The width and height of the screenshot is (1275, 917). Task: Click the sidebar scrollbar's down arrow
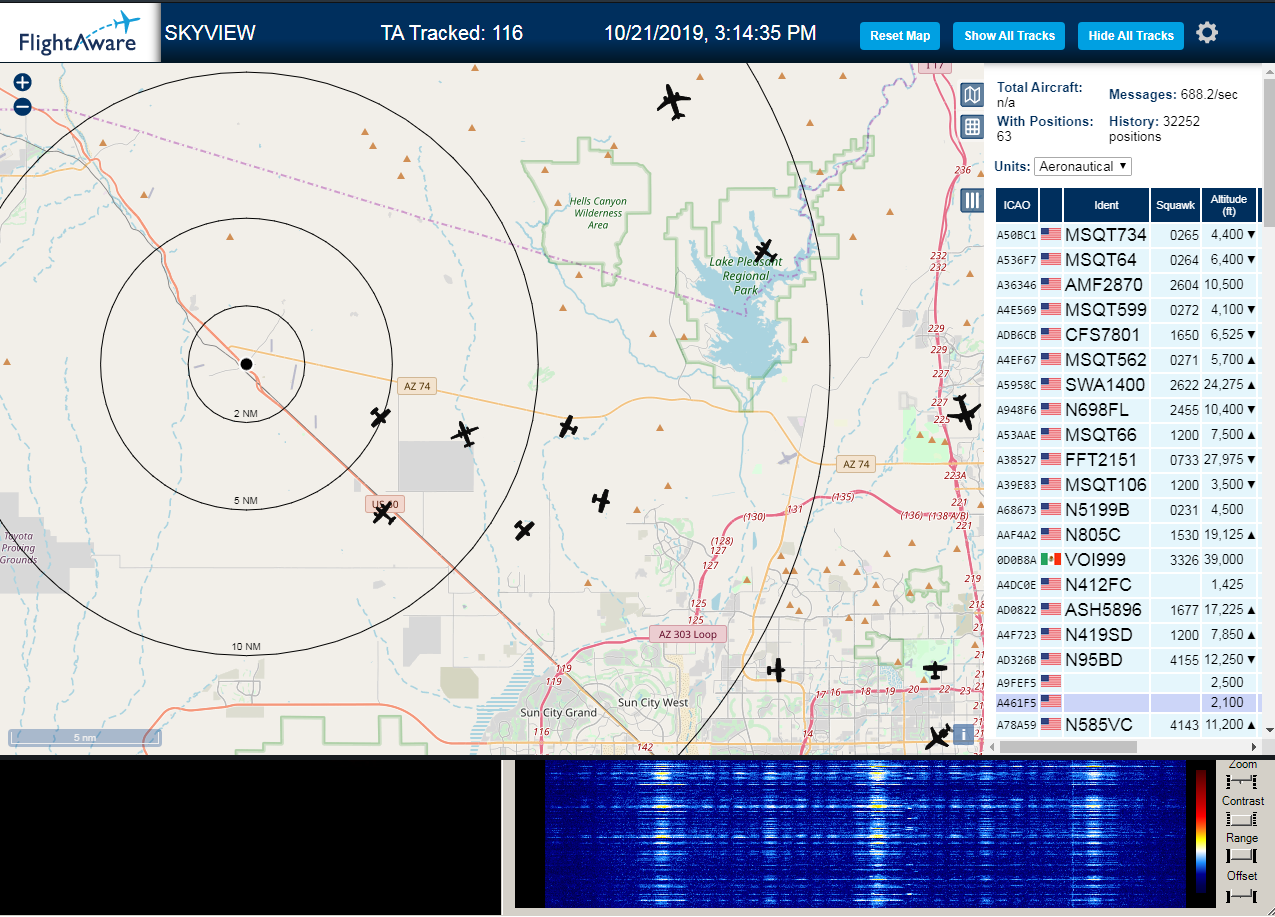pos(1268,731)
